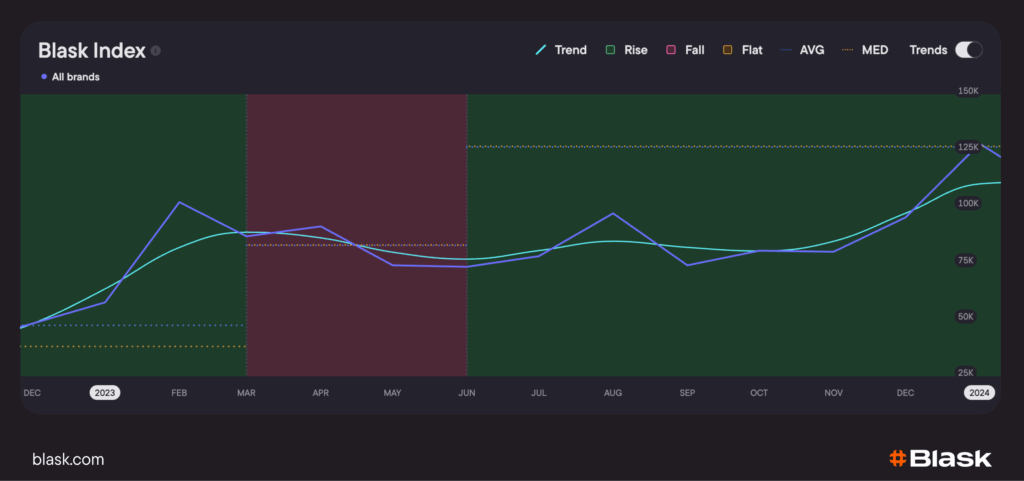Click the pink Fall legend square

pos(670,50)
